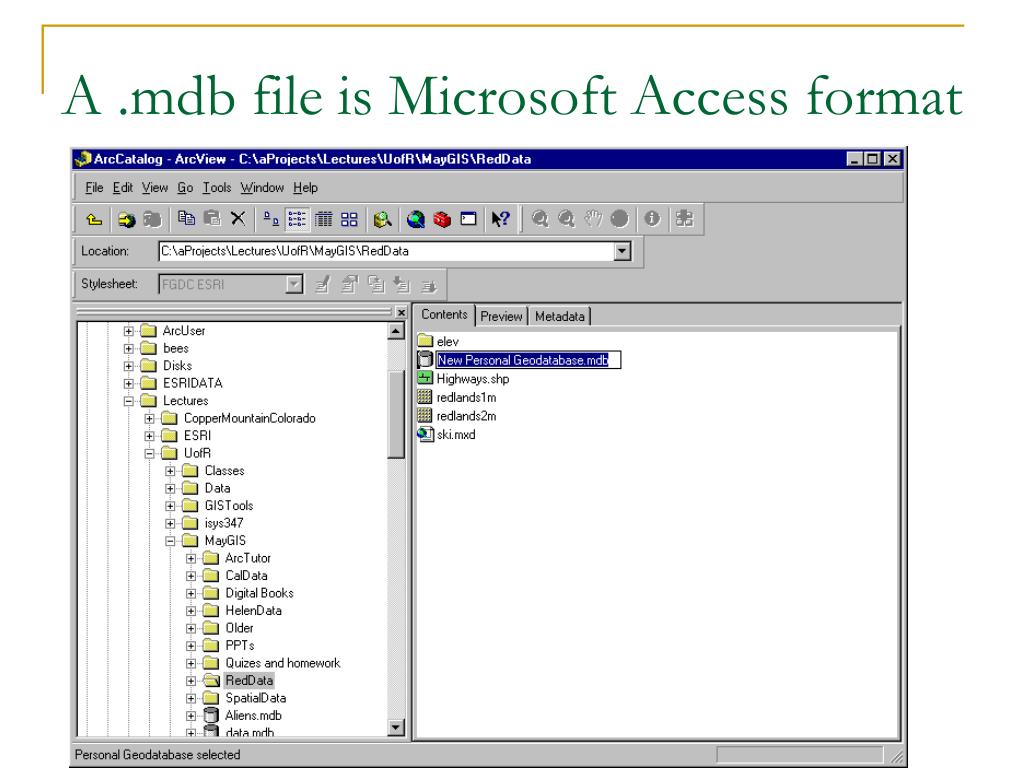Image resolution: width=1024 pixels, height=768 pixels.
Task: Switch to List view icon
Action: [296, 219]
